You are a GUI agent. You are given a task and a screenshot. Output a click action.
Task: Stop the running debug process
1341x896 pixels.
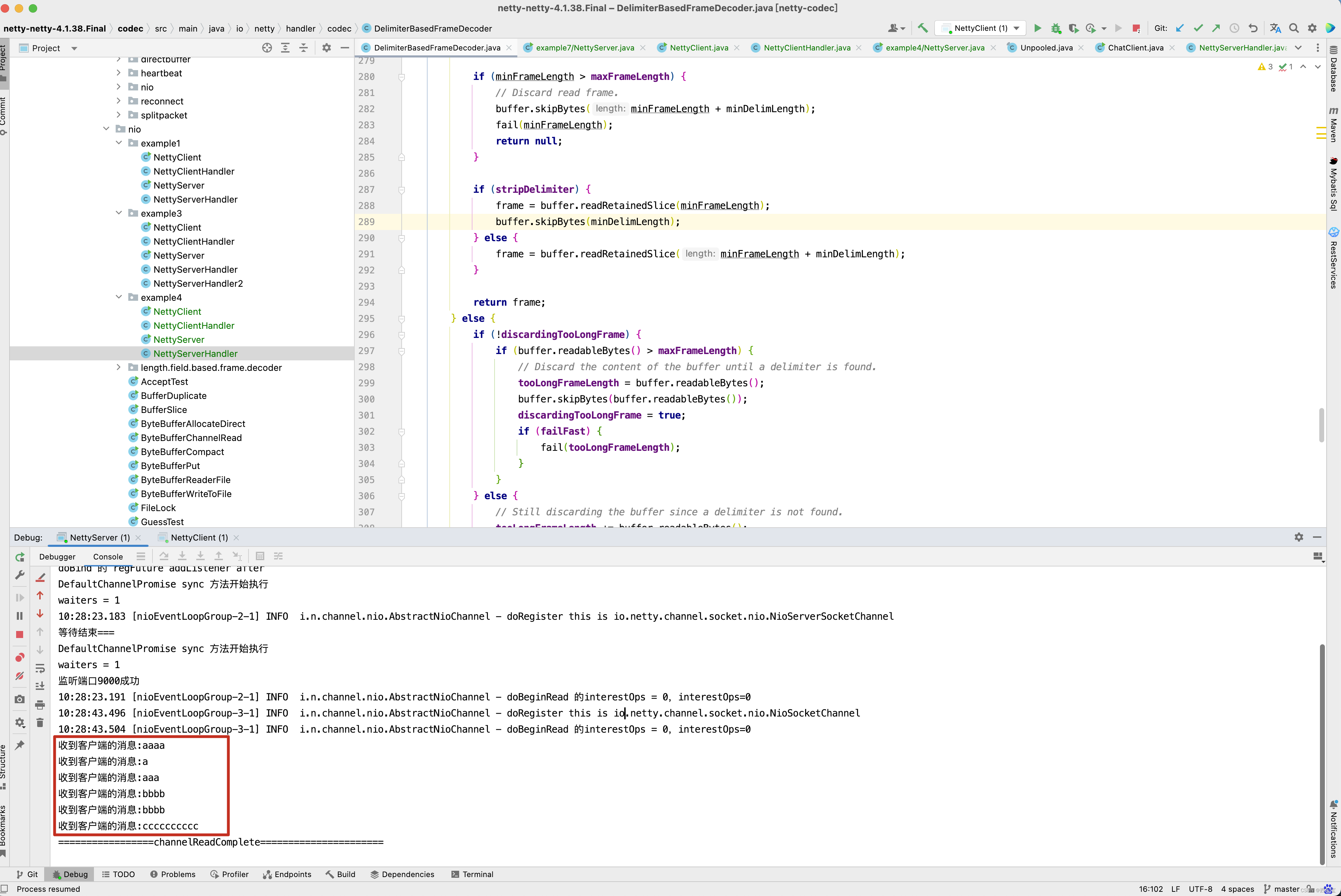point(19,634)
